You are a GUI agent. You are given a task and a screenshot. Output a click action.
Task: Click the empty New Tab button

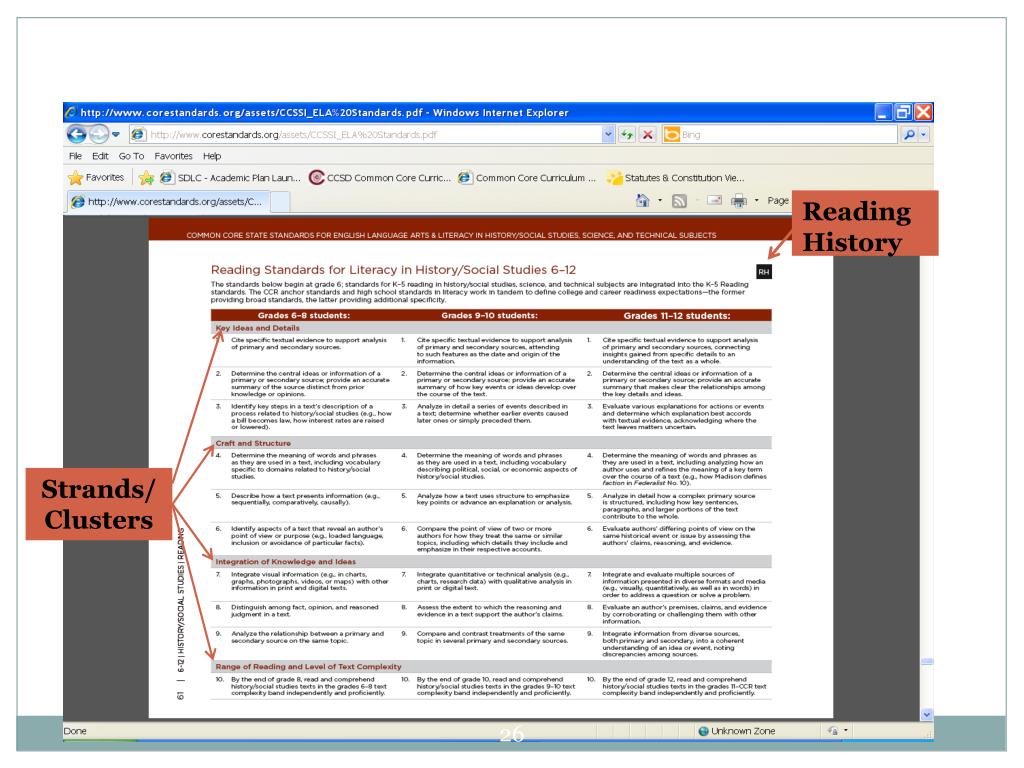coord(280,202)
